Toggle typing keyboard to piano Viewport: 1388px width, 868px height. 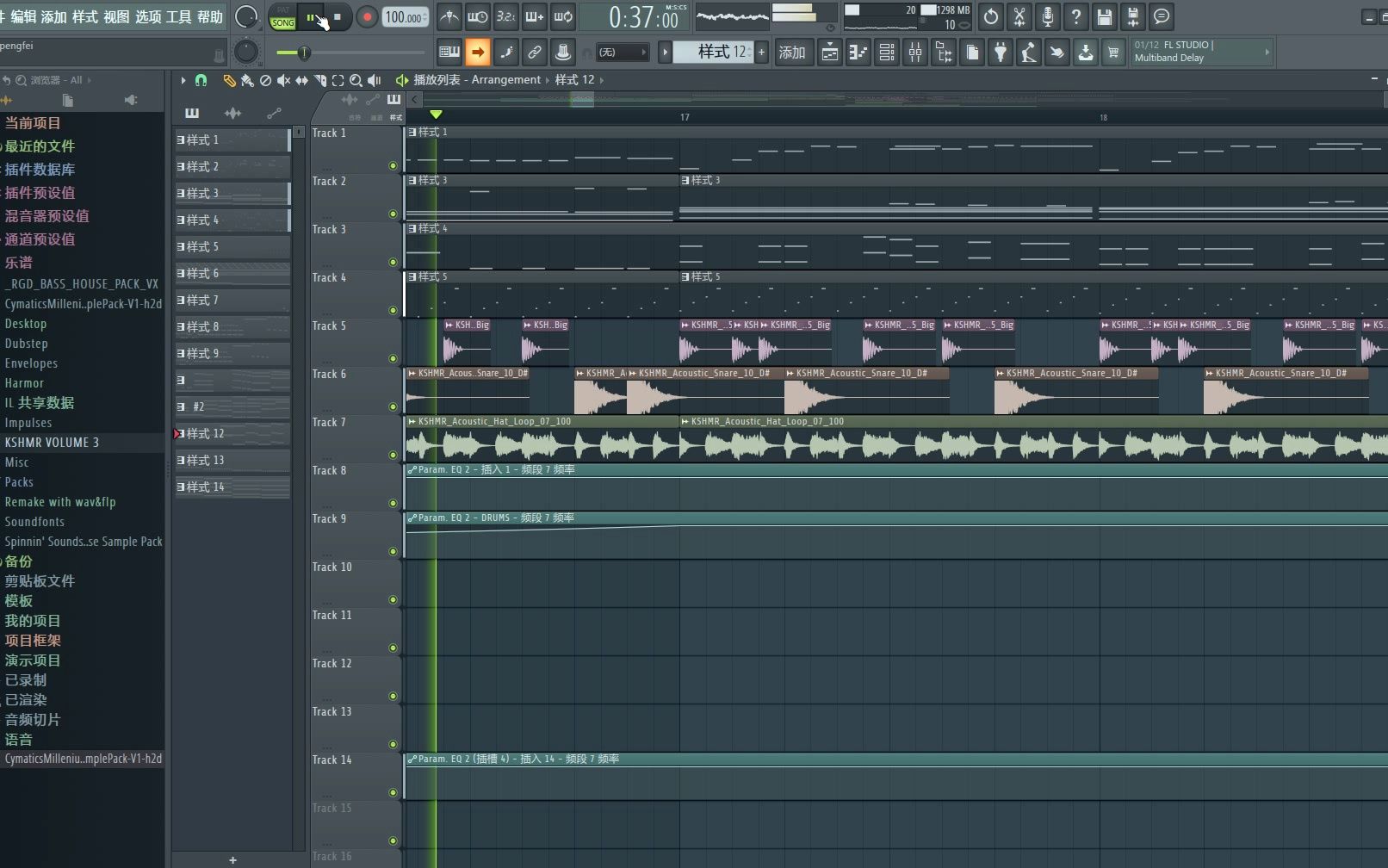[x=449, y=53]
